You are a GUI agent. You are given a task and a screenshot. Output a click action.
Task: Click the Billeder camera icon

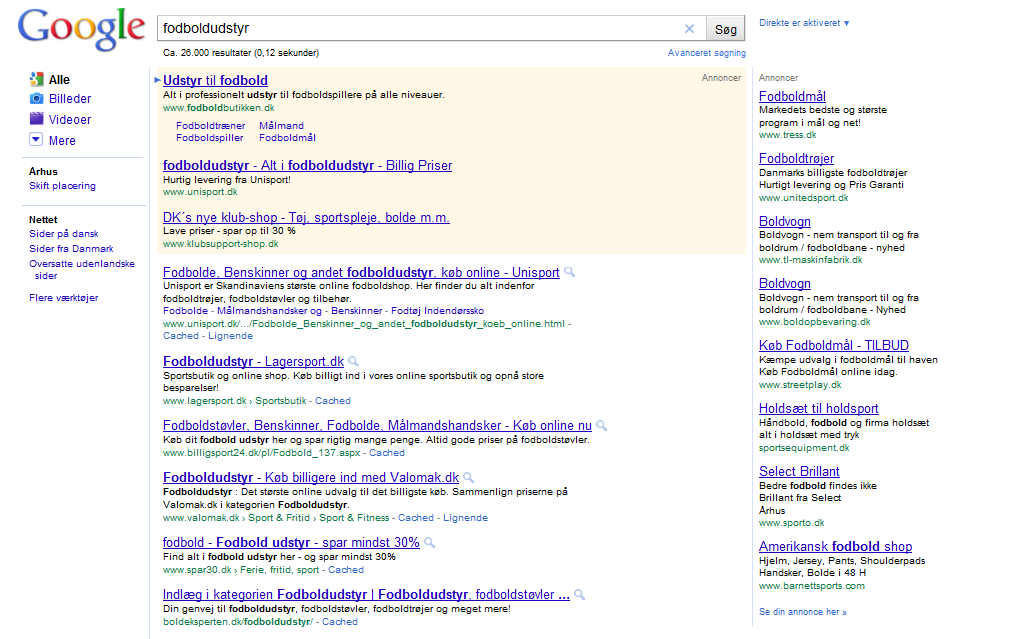tap(36, 98)
